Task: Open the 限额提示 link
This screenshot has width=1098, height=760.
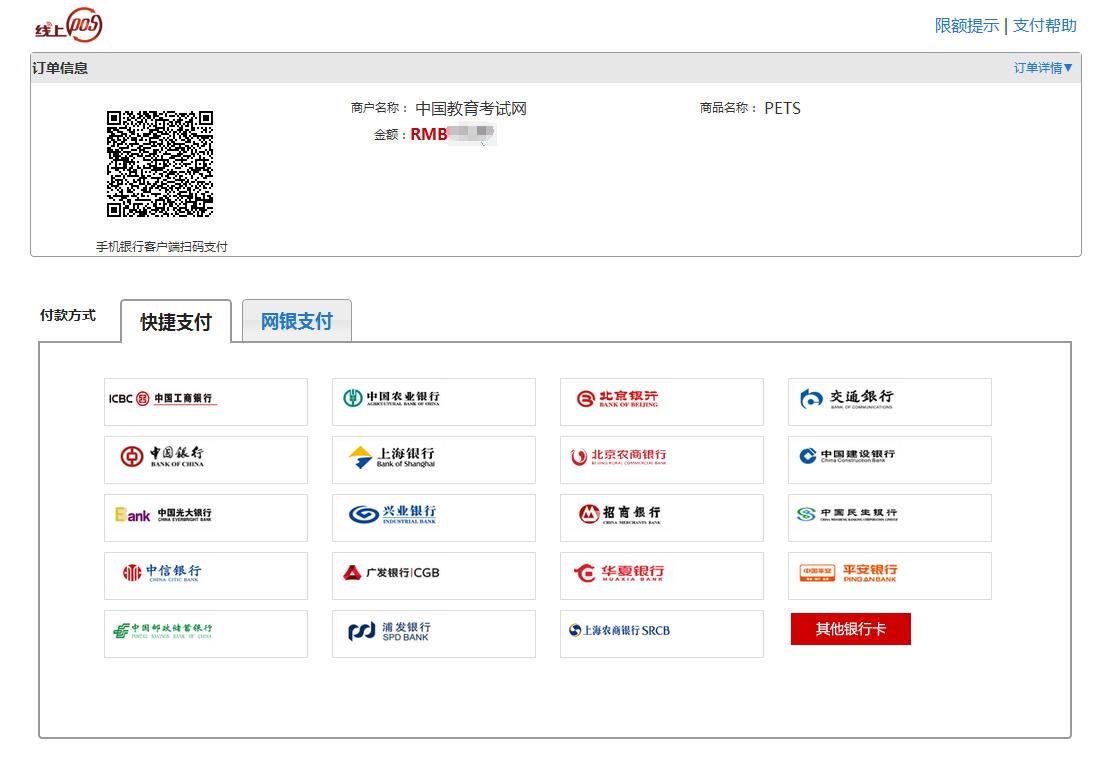Action: point(966,26)
